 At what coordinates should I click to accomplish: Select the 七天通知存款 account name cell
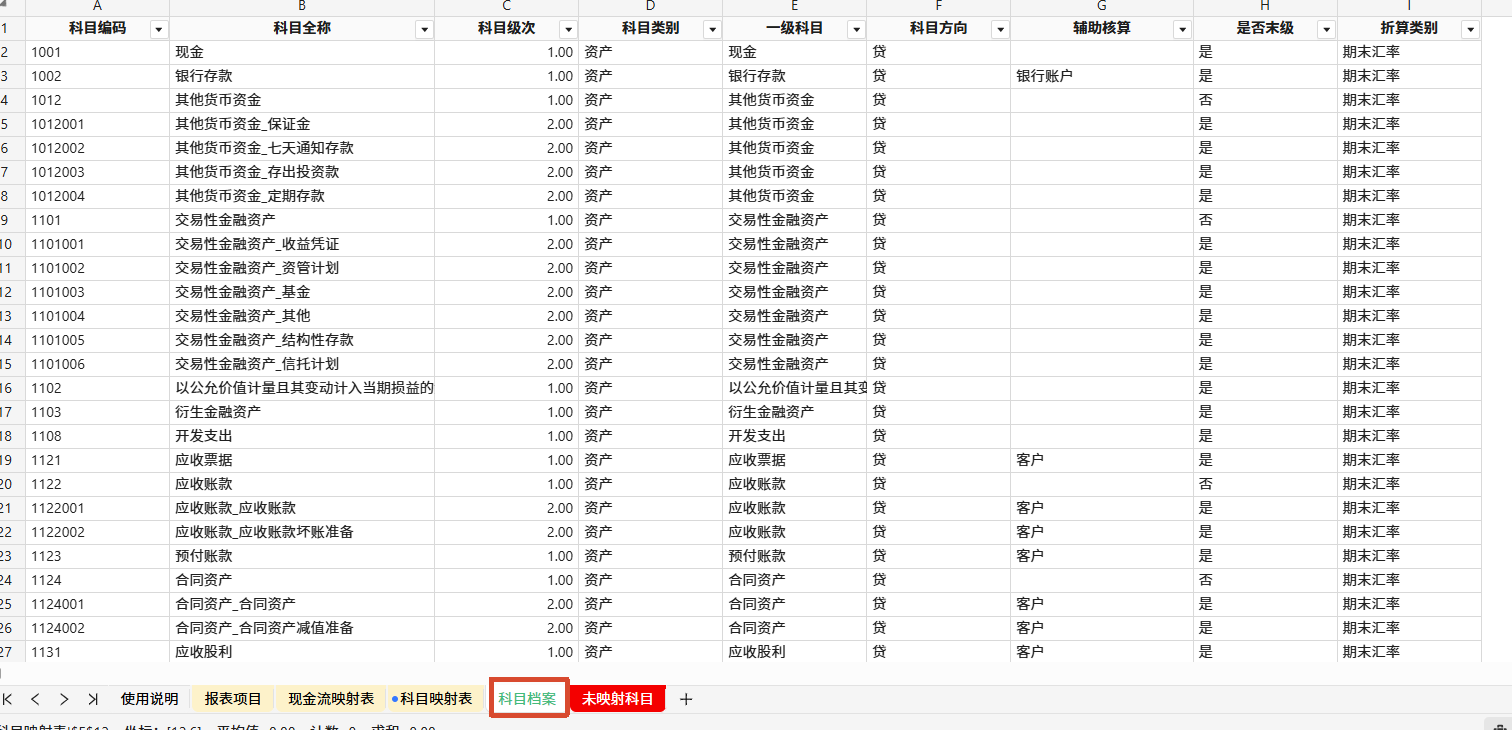(x=302, y=148)
